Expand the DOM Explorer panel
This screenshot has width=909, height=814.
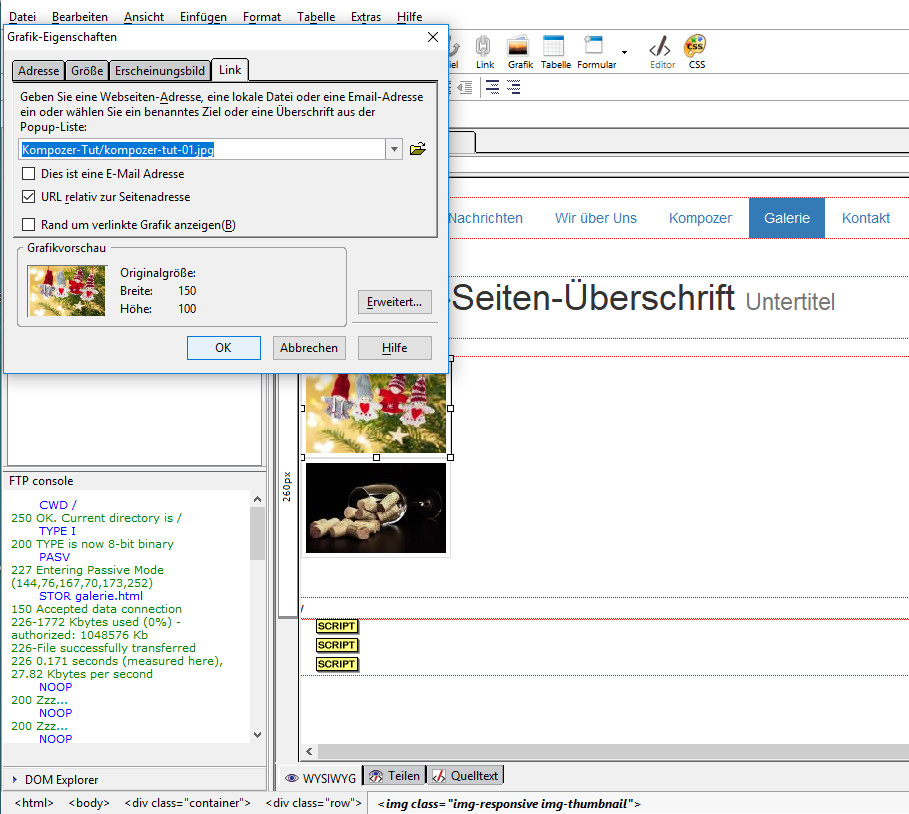(x=15, y=780)
